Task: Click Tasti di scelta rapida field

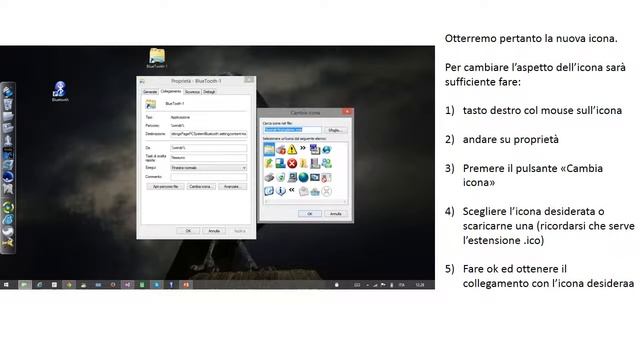Action: [209, 158]
